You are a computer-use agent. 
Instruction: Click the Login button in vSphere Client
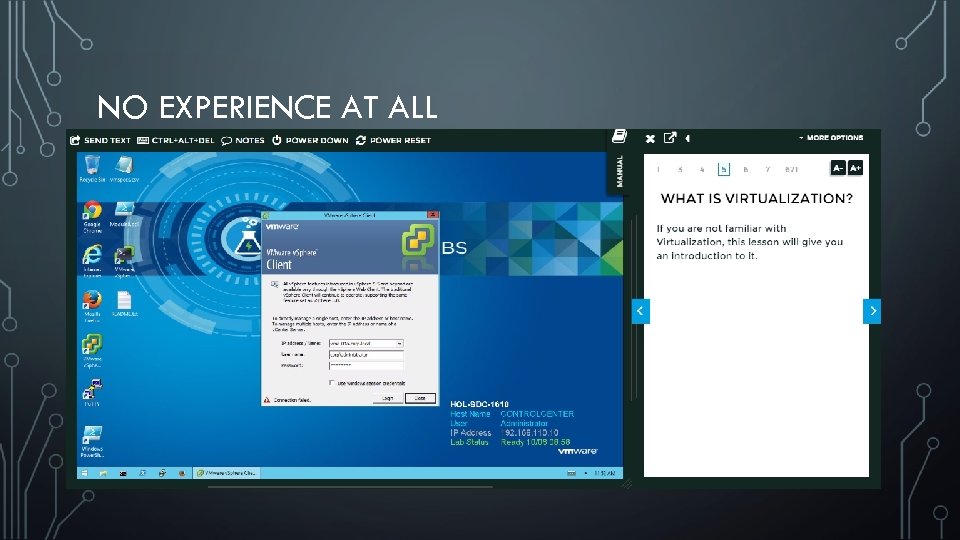[x=388, y=398]
